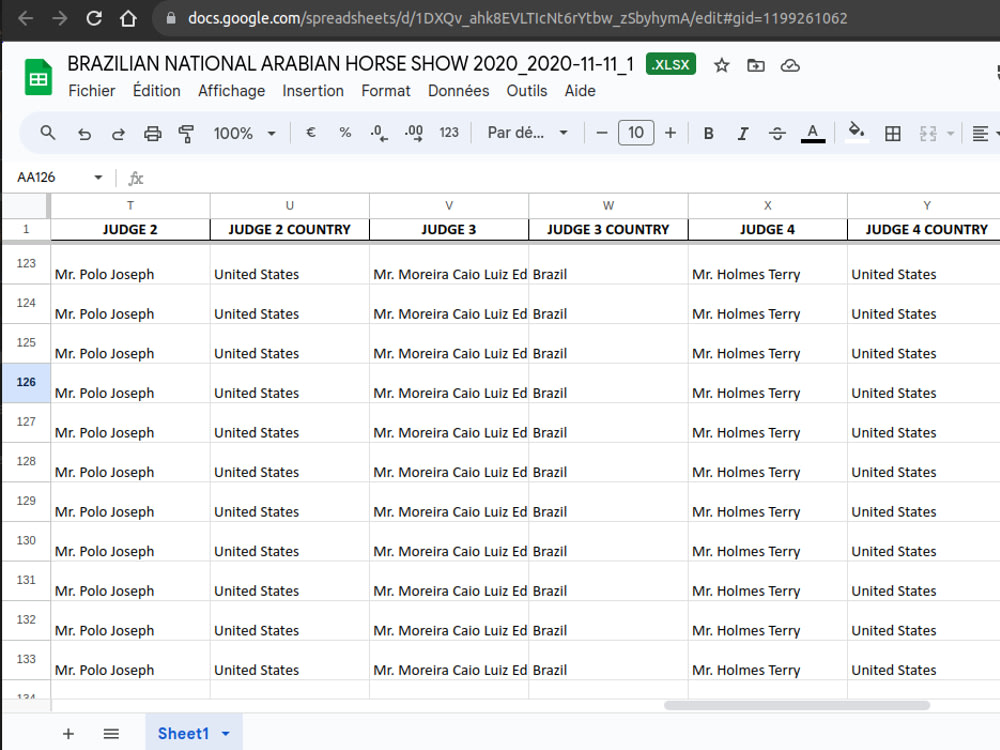The height and width of the screenshot is (750, 1000).
Task: Click the JUDGE 2 COUNTRY header cell
Action: 290,230
